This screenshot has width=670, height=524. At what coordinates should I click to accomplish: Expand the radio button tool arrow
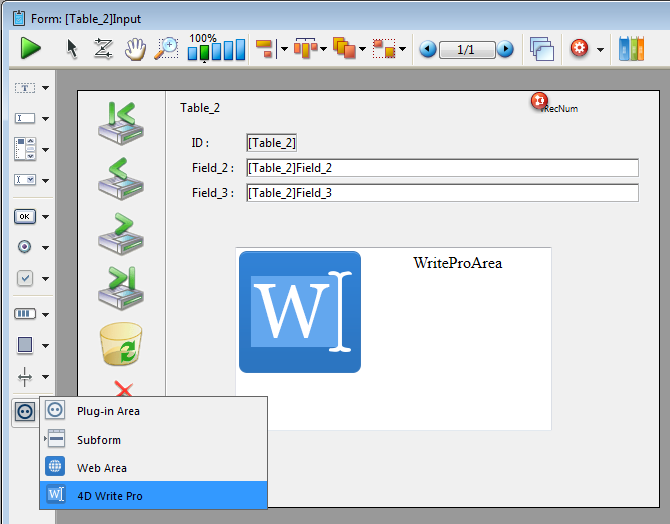[x=45, y=247]
